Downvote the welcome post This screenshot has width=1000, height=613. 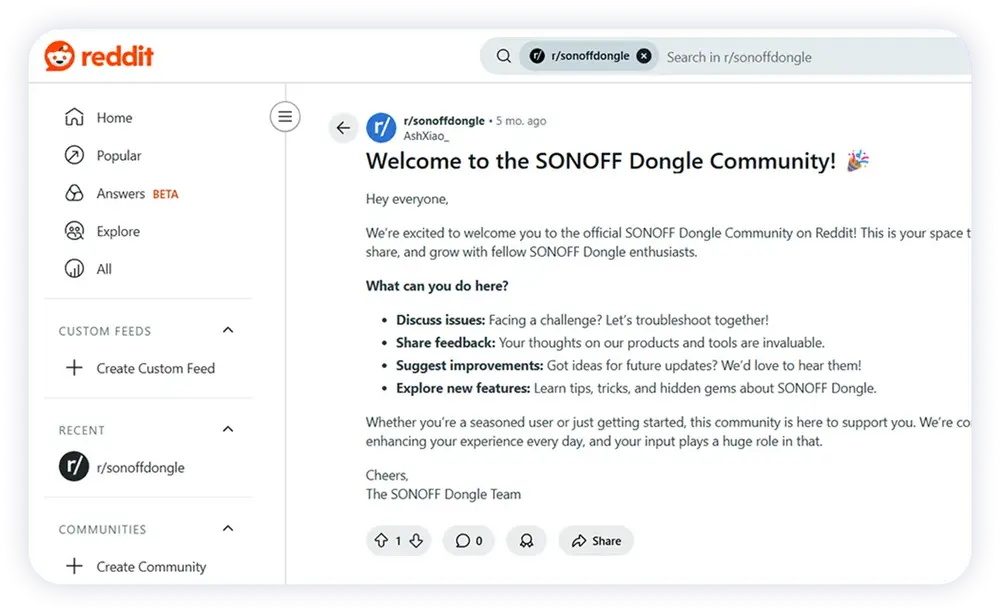point(416,541)
